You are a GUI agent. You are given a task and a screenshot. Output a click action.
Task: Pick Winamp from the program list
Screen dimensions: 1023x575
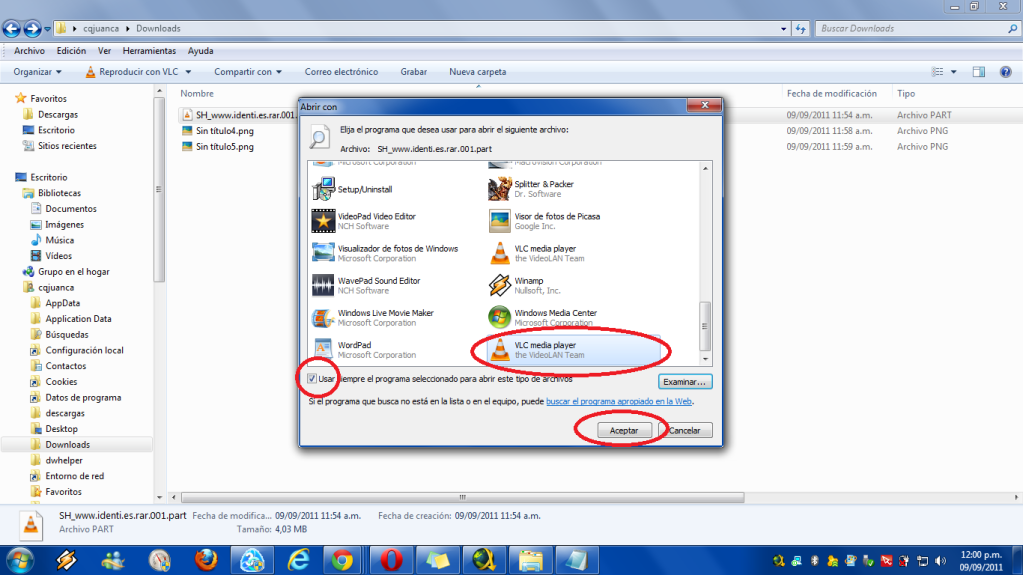(525, 285)
